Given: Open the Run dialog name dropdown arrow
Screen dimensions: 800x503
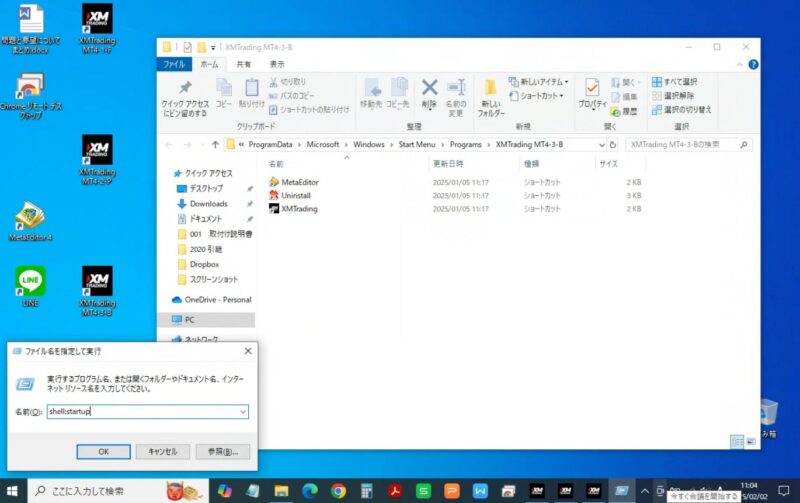Looking at the screenshot, I should (x=243, y=412).
